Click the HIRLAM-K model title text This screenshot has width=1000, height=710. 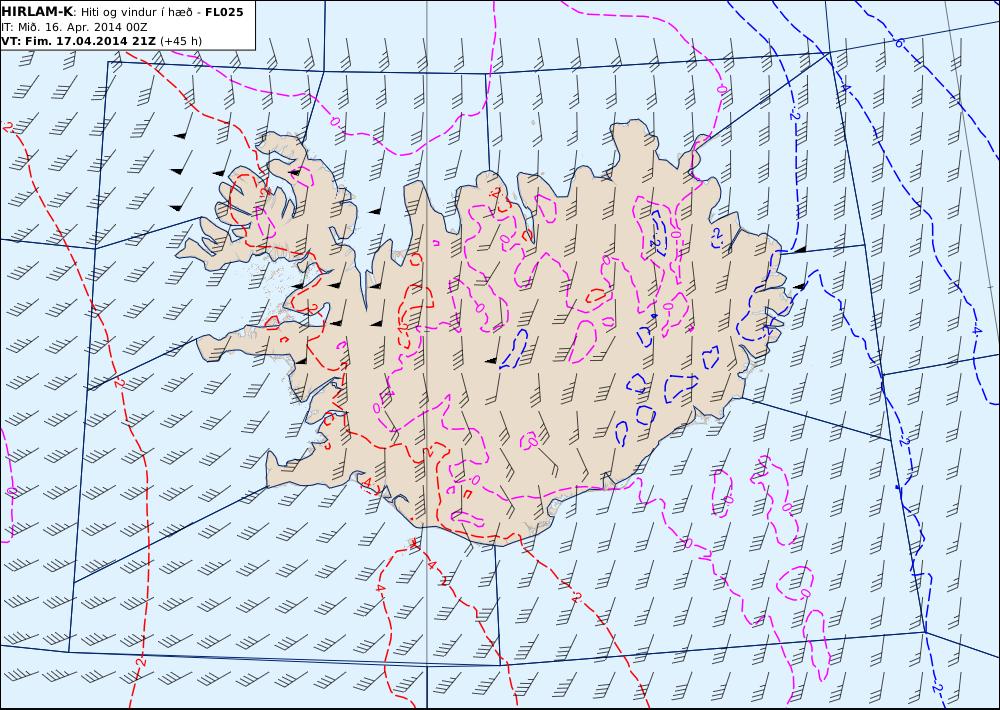tap(37, 12)
